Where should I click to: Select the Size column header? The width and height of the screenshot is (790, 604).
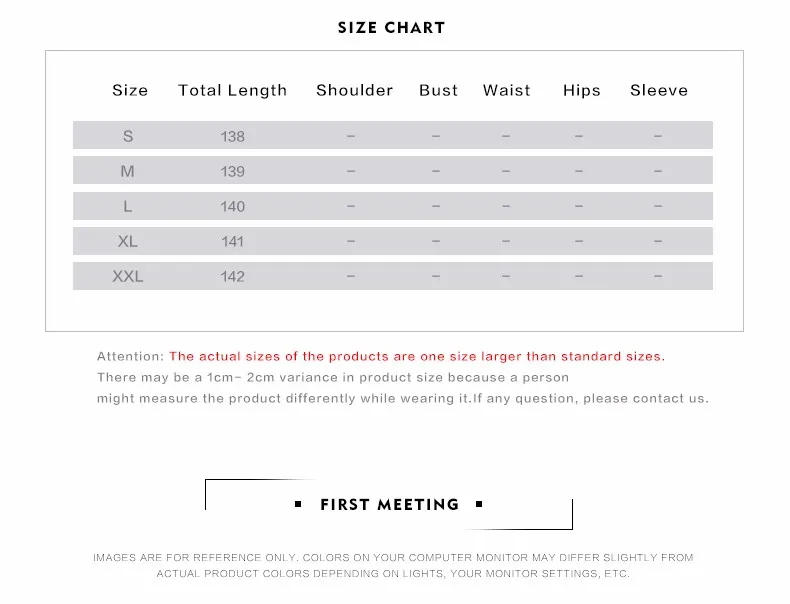point(130,90)
